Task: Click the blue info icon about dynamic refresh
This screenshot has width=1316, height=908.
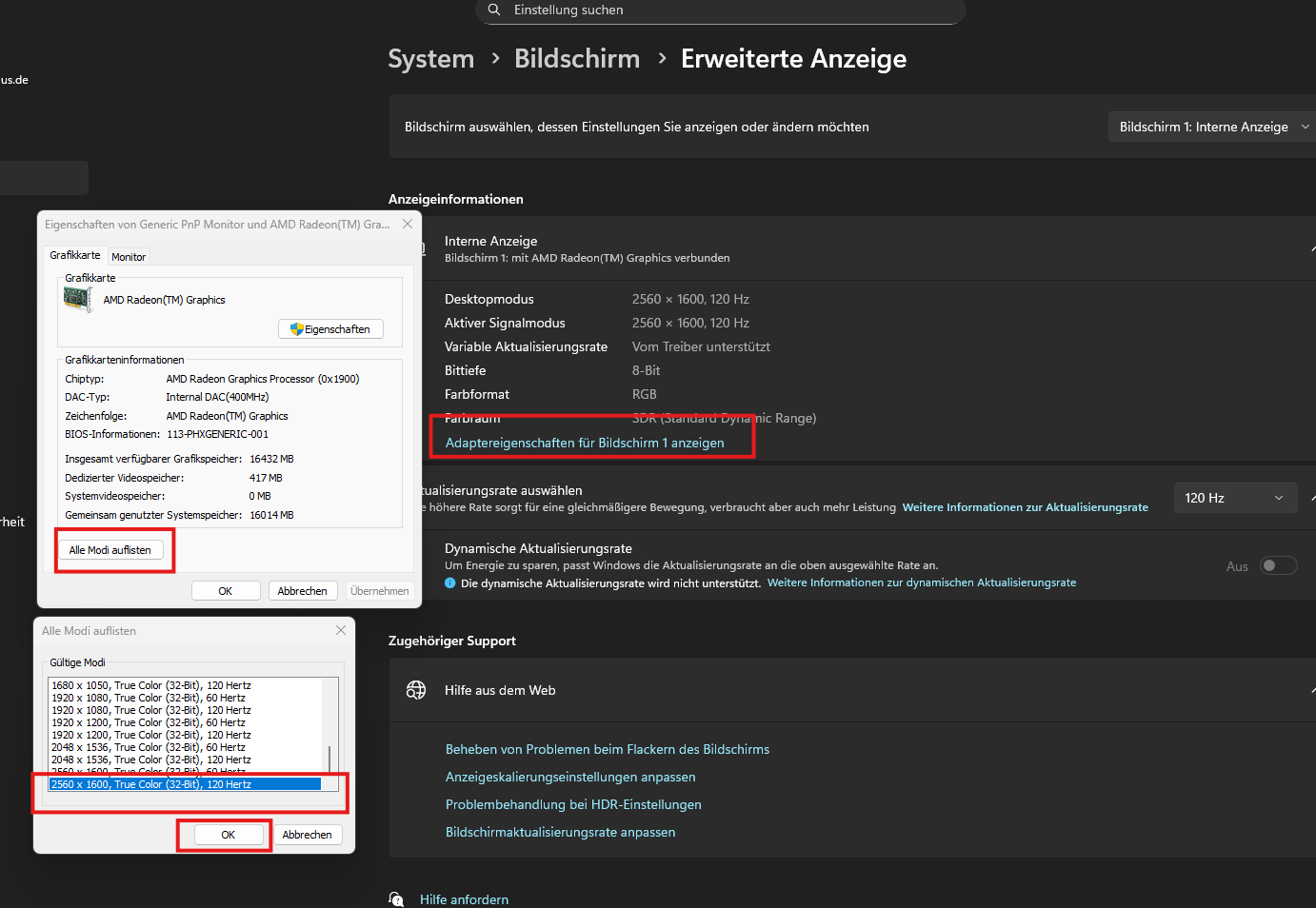Action: click(x=450, y=582)
